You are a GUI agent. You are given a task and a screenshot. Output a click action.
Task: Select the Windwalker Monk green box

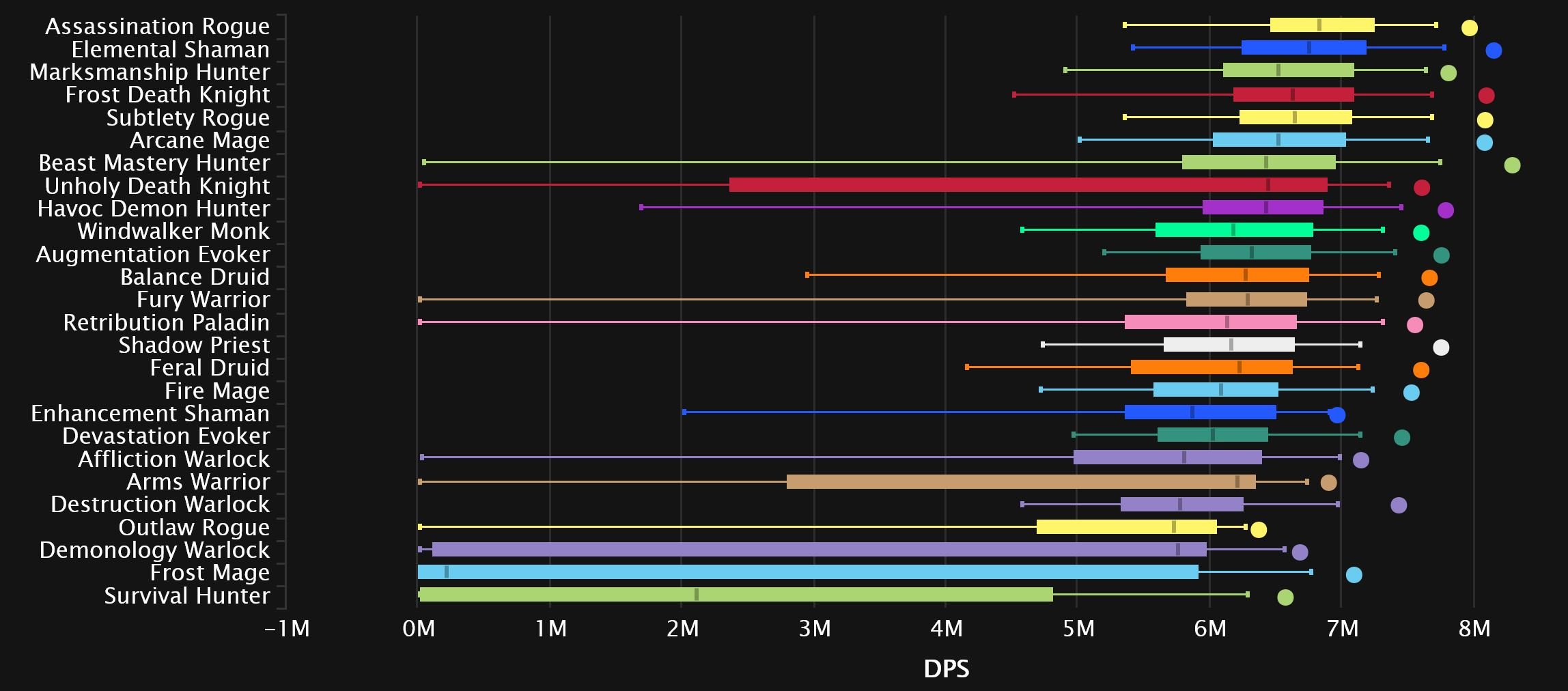point(1233,230)
